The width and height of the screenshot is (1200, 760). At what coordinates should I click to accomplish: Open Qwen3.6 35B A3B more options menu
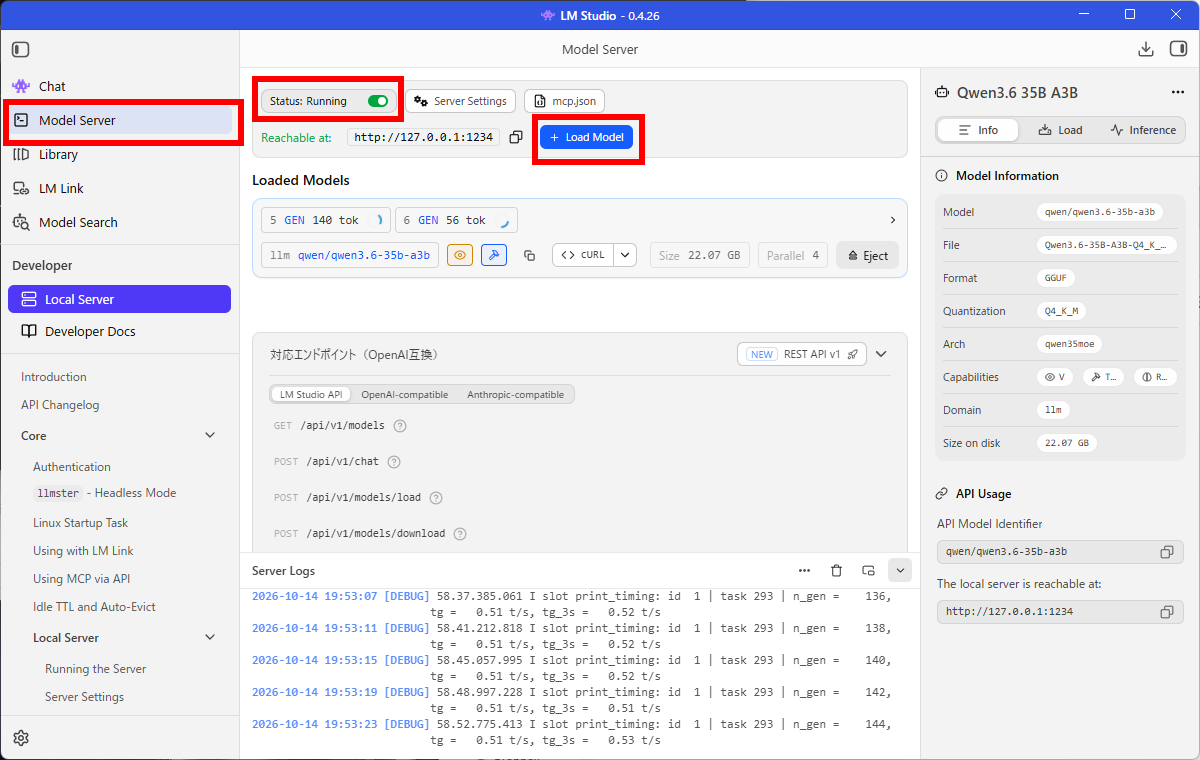click(1178, 93)
